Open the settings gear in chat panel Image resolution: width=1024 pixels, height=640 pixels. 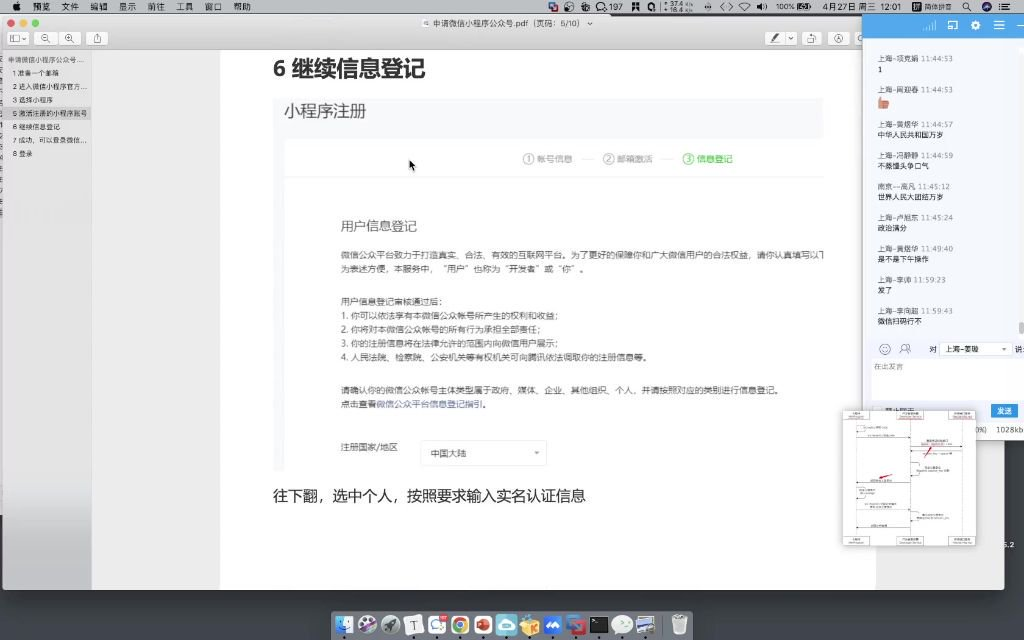(x=976, y=25)
